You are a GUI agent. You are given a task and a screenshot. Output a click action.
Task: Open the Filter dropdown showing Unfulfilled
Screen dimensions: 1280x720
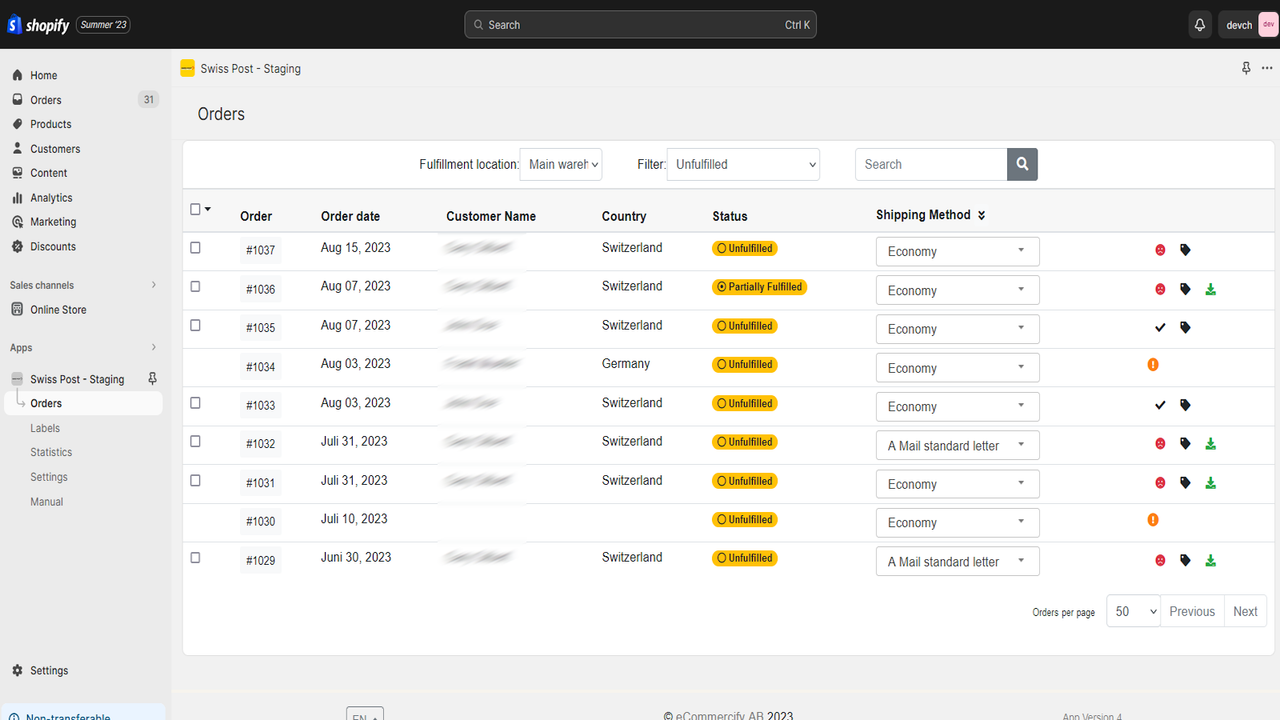coord(743,164)
